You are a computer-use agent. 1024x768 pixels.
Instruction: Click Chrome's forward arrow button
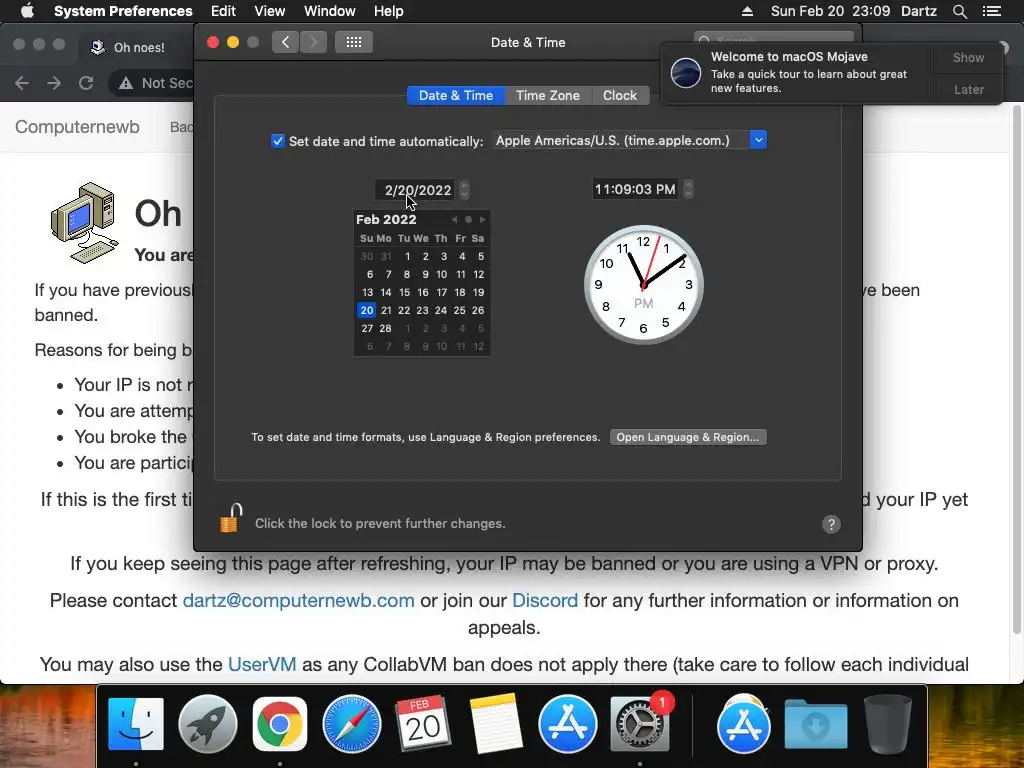pyautogui.click(x=54, y=83)
